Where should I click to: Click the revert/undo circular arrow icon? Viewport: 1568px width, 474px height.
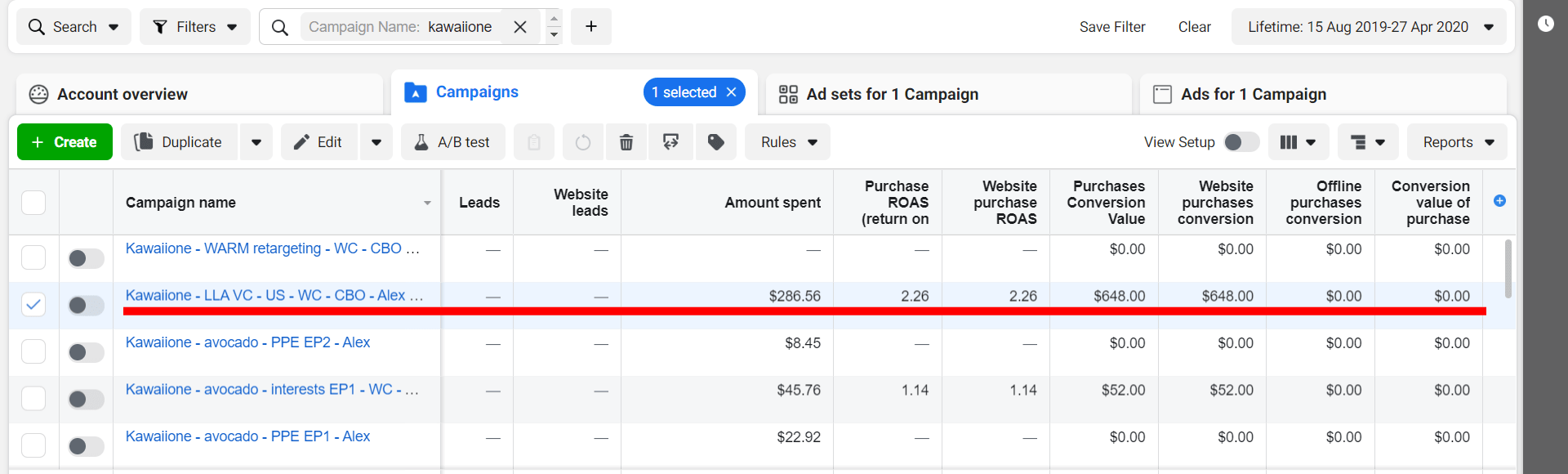pos(582,142)
